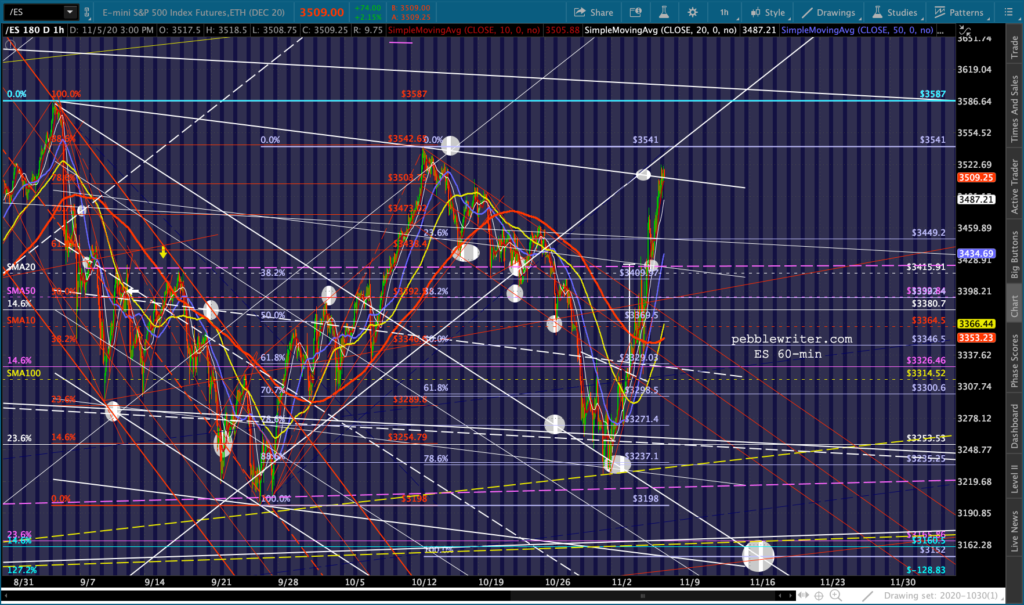This screenshot has width=1024, height=605.
Task: Toggle the chart expansion arrows icon
Action: (x=803, y=596)
